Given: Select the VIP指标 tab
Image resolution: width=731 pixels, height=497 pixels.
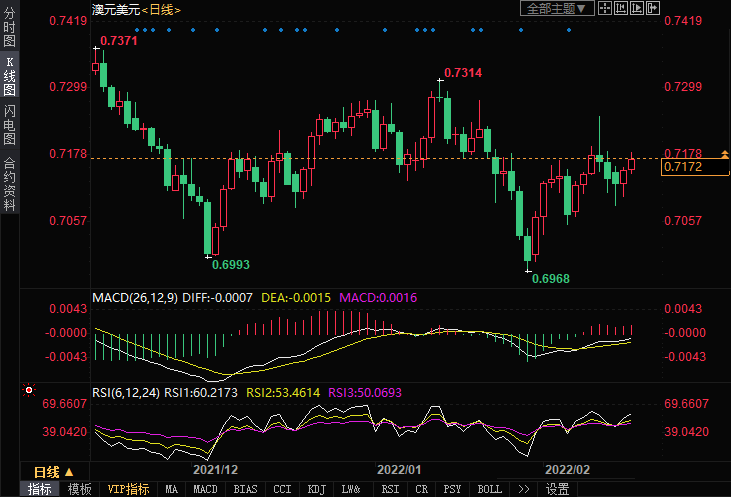Looking at the screenshot, I should point(128,489).
